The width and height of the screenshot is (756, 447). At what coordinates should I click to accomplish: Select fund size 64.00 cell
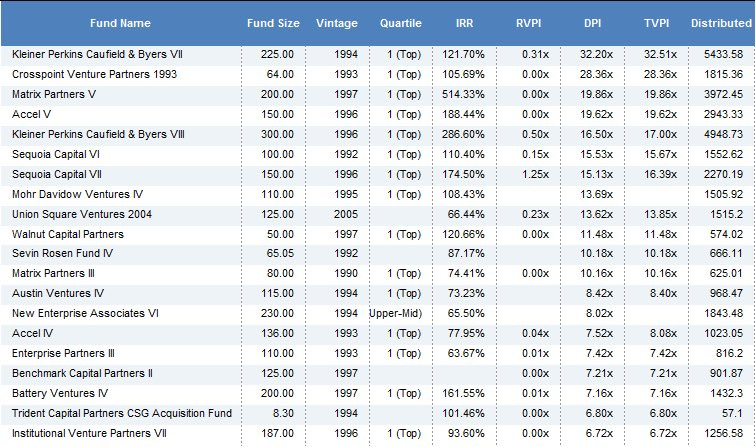pyautogui.click(x=280, y=75)
